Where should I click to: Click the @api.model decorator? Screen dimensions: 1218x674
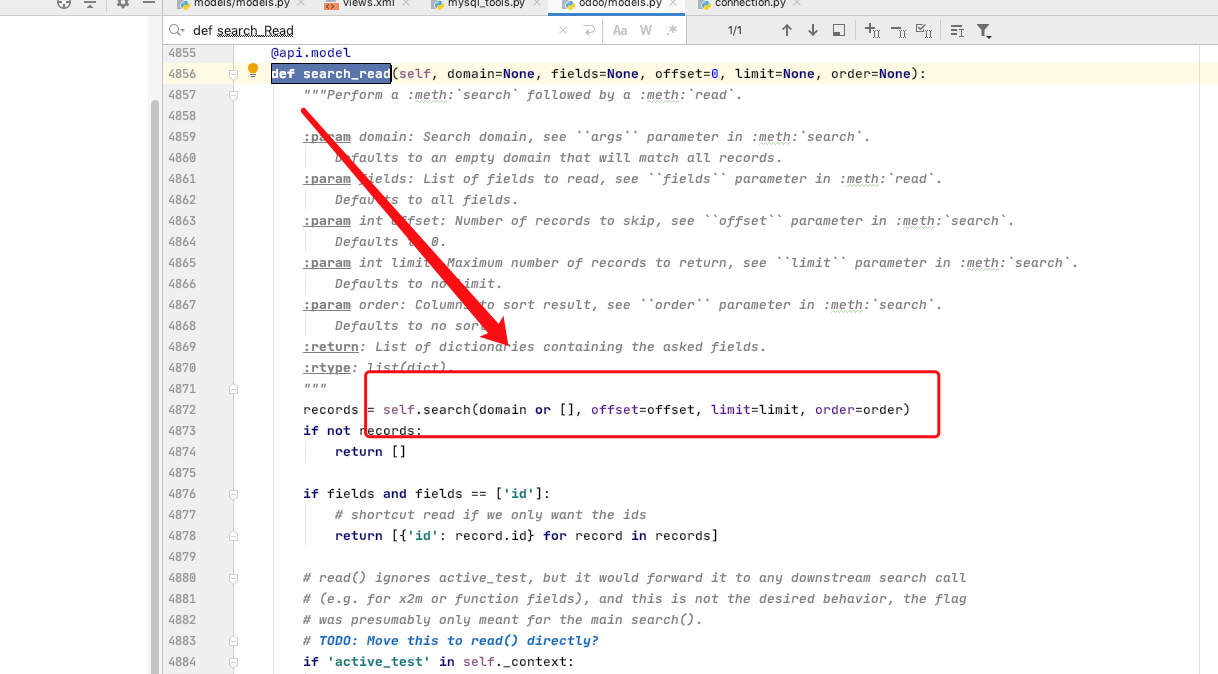311,52
